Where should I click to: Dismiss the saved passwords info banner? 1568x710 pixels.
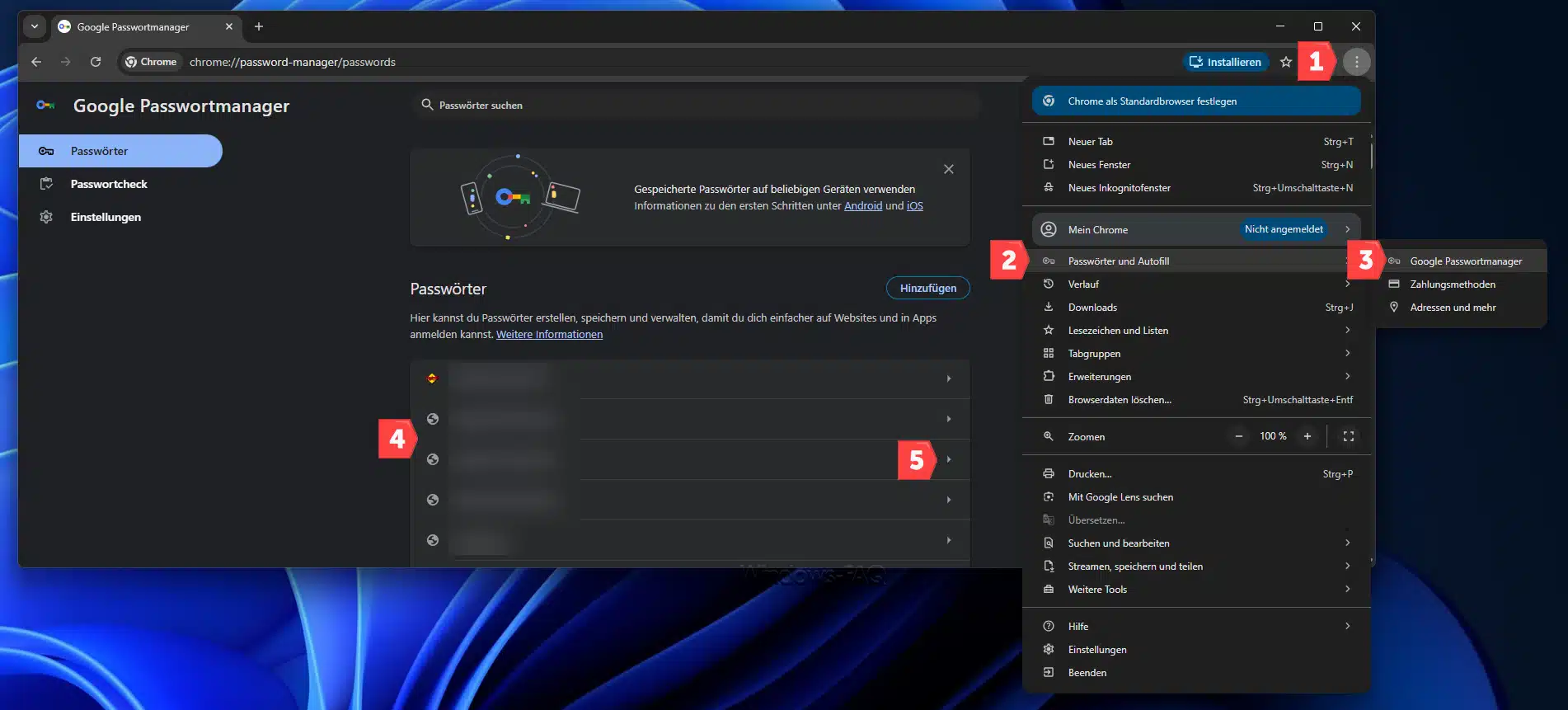948,169
